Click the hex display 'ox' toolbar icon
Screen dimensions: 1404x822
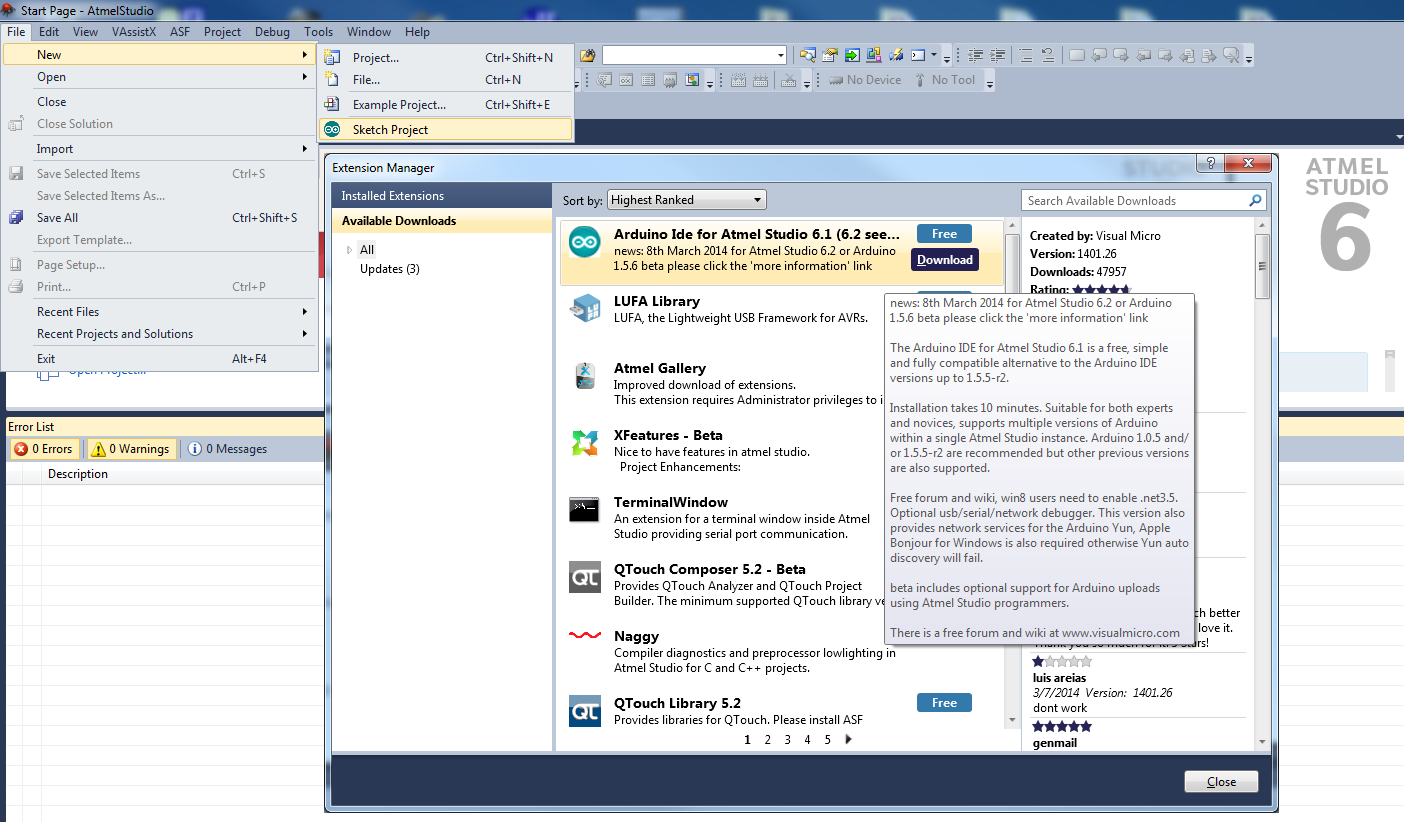[626, 80]
